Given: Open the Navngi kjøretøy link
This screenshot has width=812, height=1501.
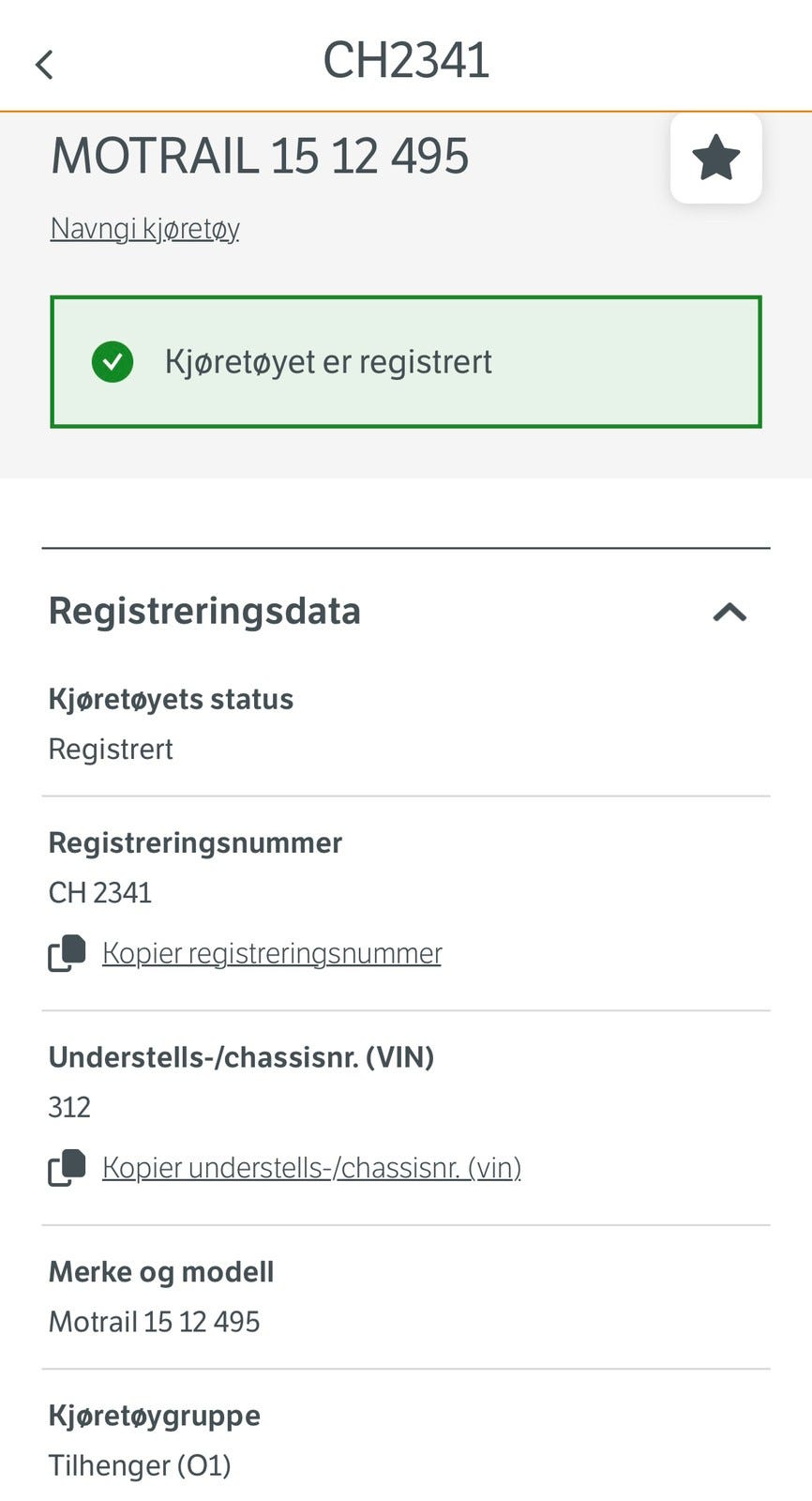Looking at the screenshot, I should (x=144, y=228).
